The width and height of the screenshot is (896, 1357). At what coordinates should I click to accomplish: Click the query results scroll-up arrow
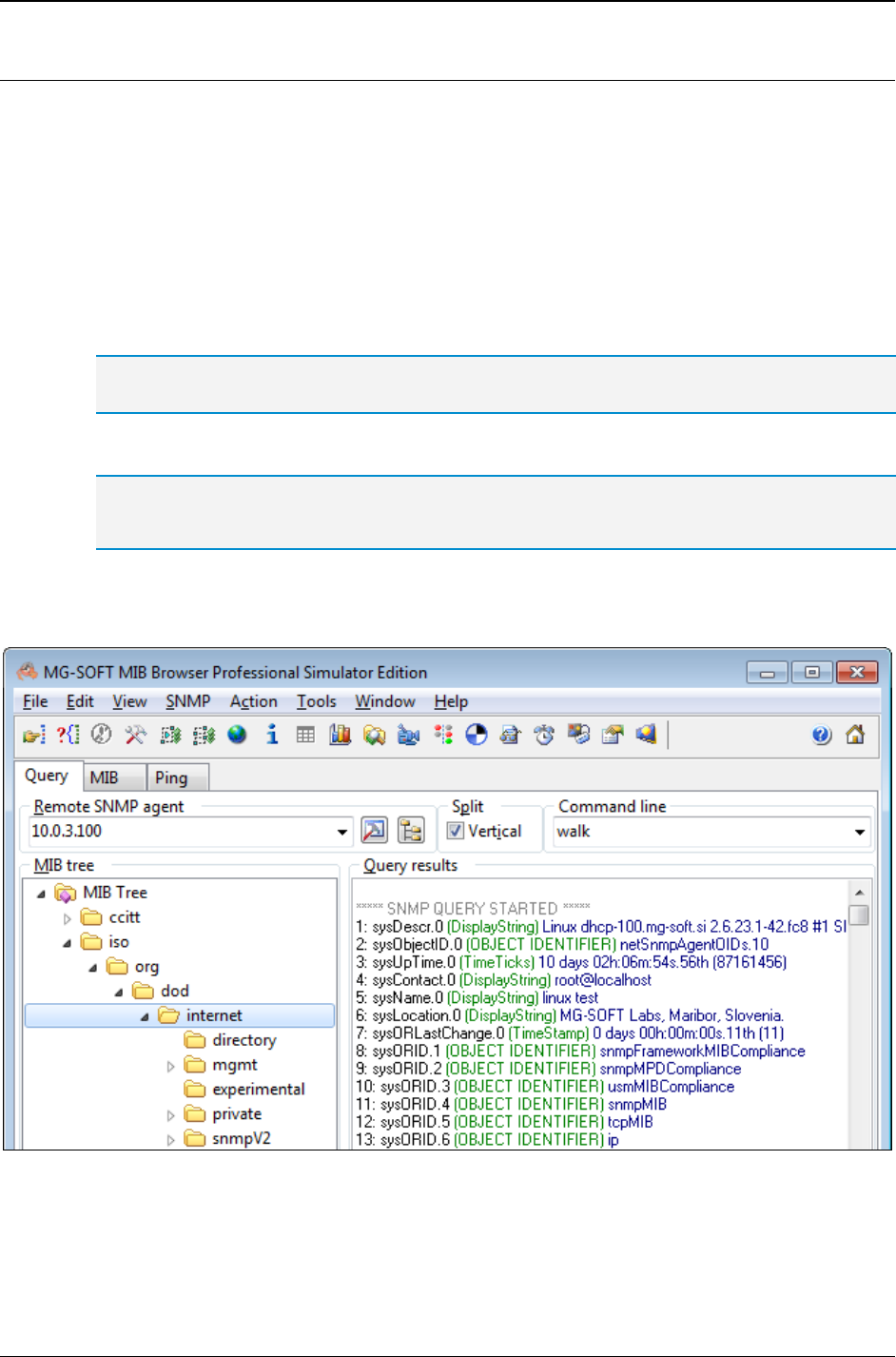click(x=859, y=893)
